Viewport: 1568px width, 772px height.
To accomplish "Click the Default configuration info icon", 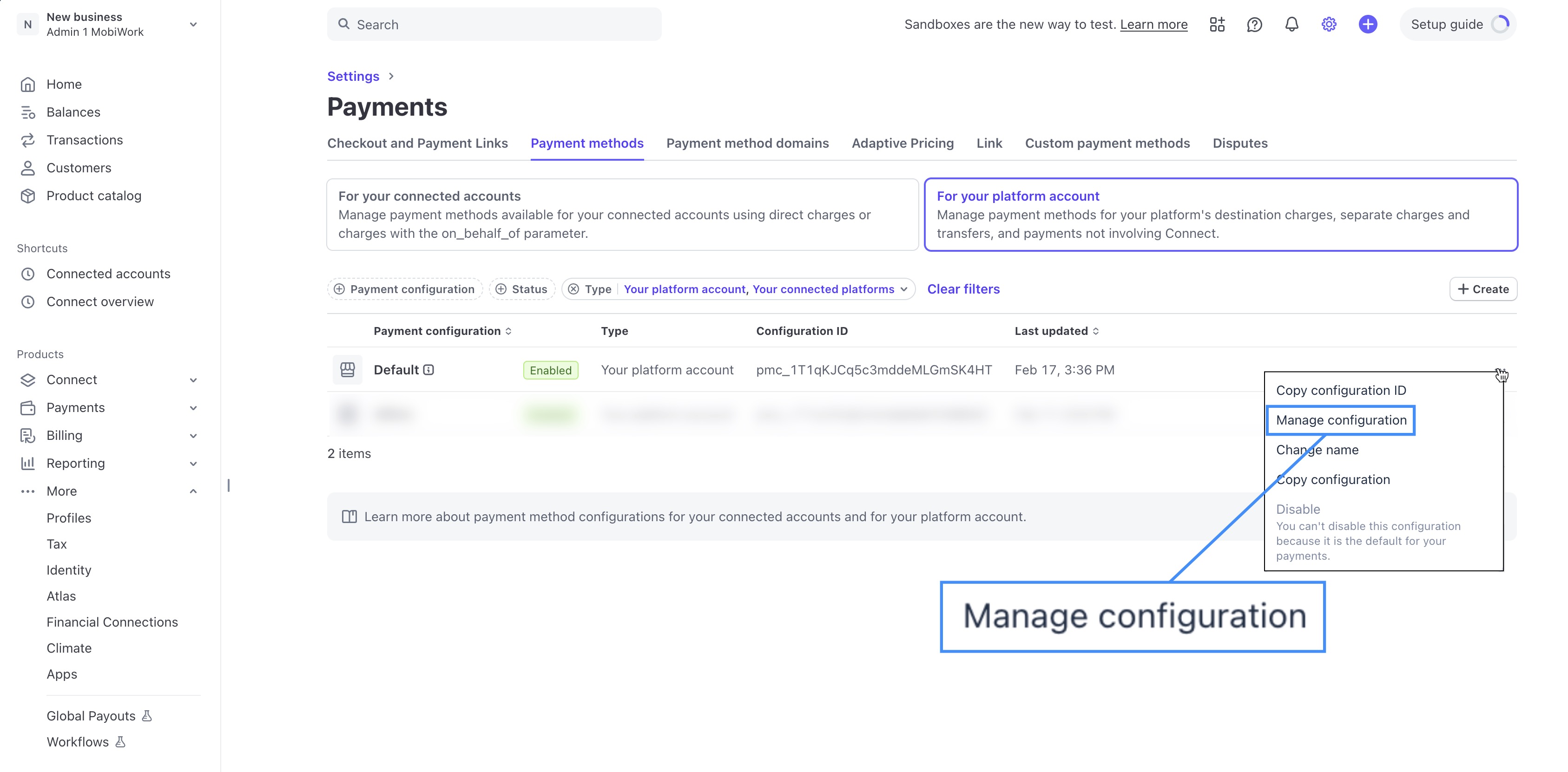I will pos(428,370).
